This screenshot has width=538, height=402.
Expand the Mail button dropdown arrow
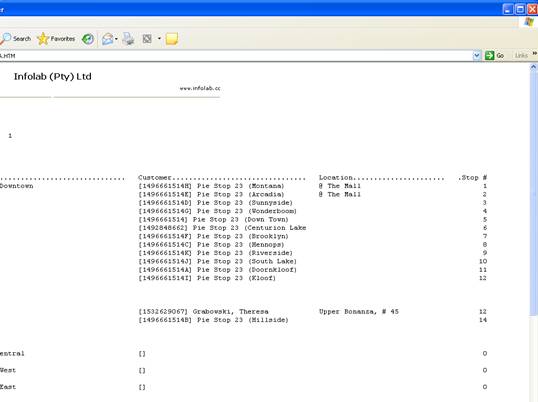(x=116, y=39)
